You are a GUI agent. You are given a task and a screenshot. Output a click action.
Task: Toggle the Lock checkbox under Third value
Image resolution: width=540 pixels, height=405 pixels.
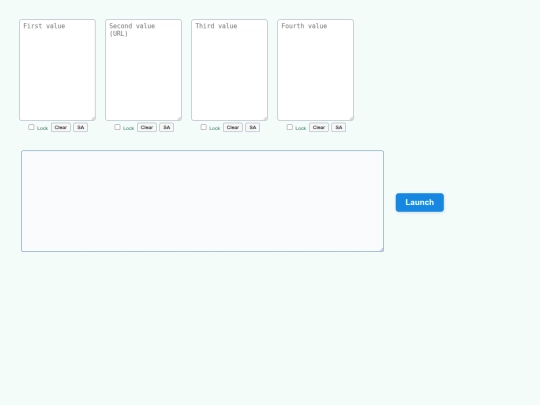[204, 127]
